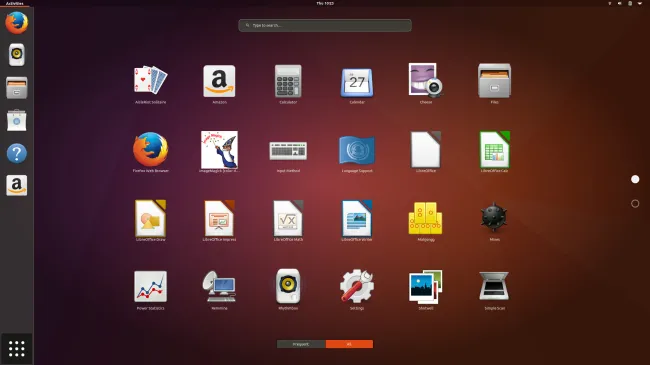Click the Type to search field
The width and height of the screenshot is (650, 365).
[x=325, y=25]
